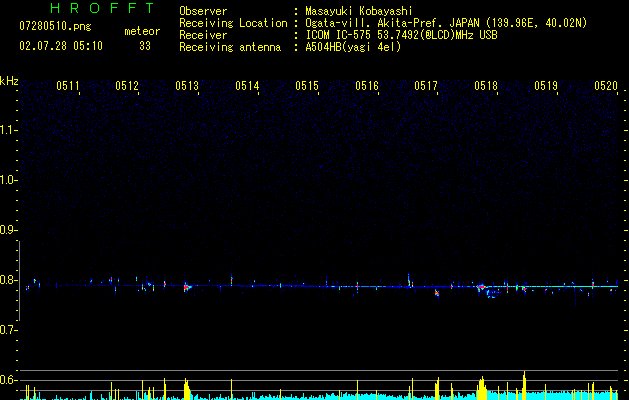Viewport: 629px width, 400px height.
Task: Click observer name Masayuki Kobayashi
Action: [359, 11]
